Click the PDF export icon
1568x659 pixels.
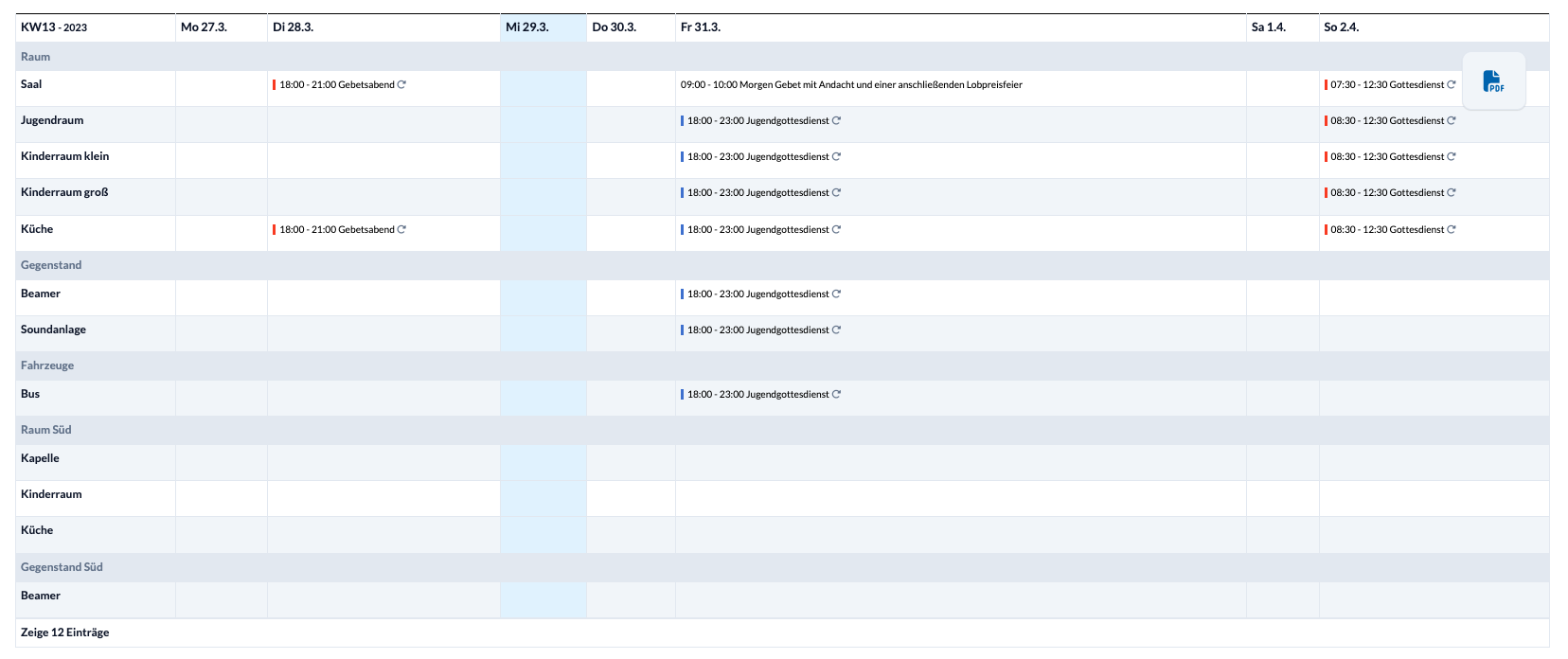(1493, 81)
